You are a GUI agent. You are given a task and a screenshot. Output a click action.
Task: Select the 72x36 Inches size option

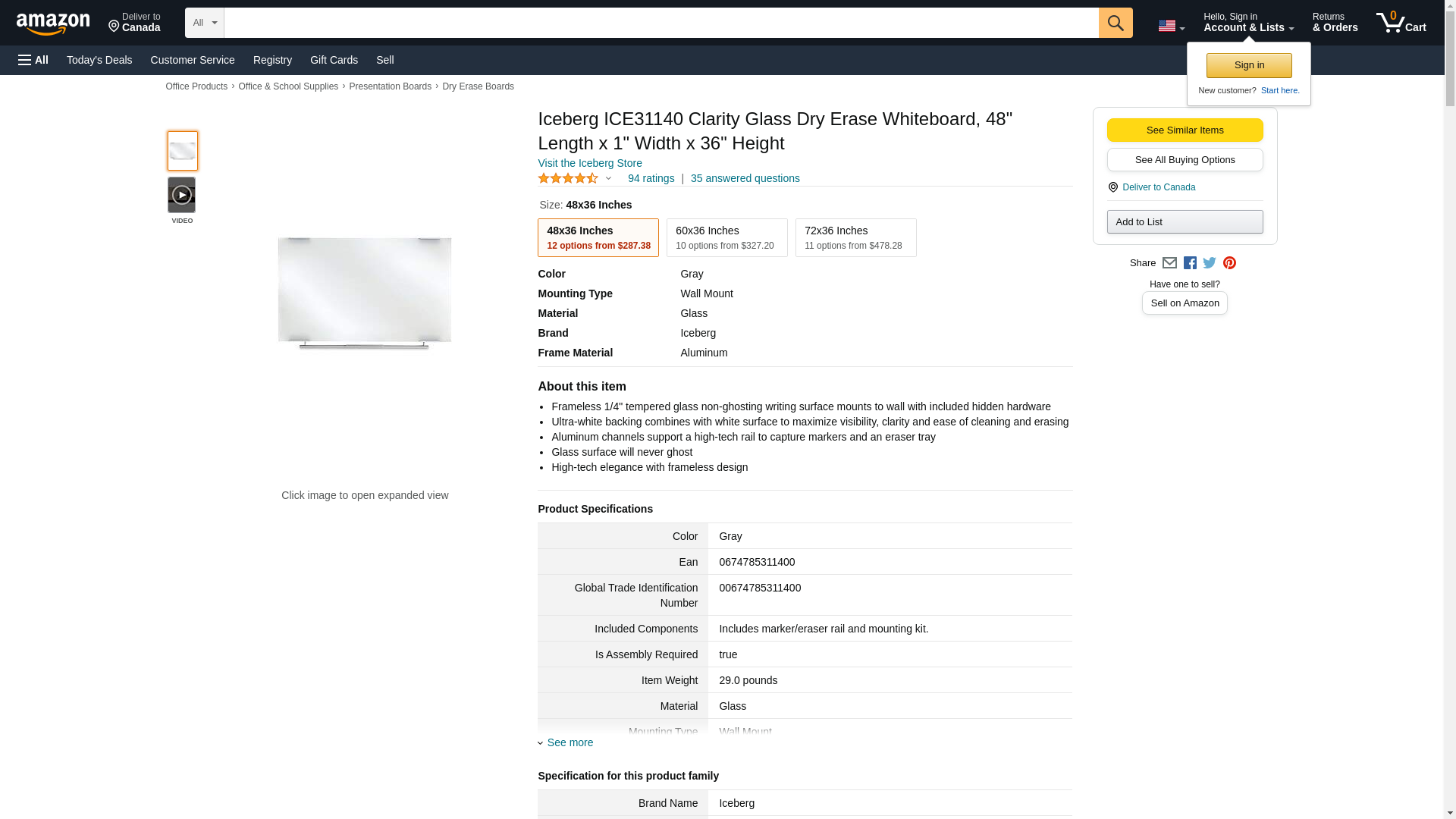tap(856, 238)
